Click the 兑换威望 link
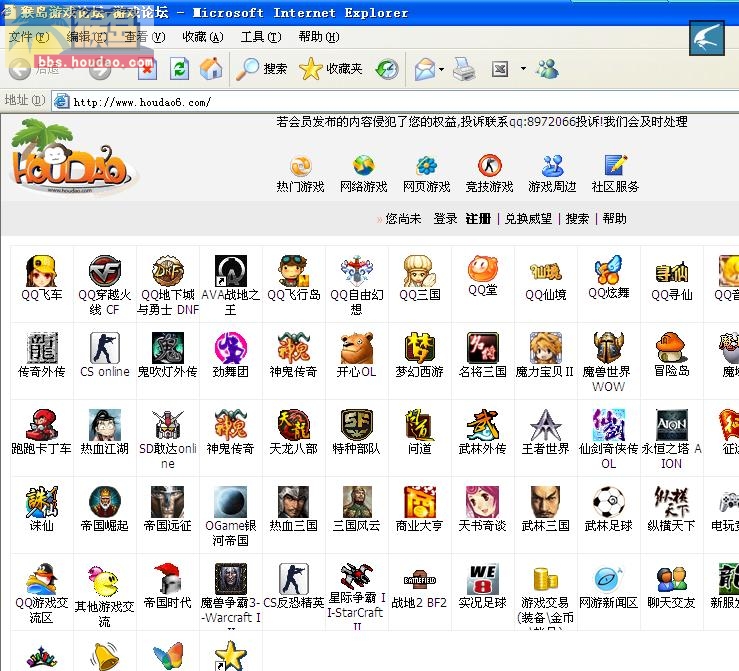Screen dimensions: 739x671 528,219
